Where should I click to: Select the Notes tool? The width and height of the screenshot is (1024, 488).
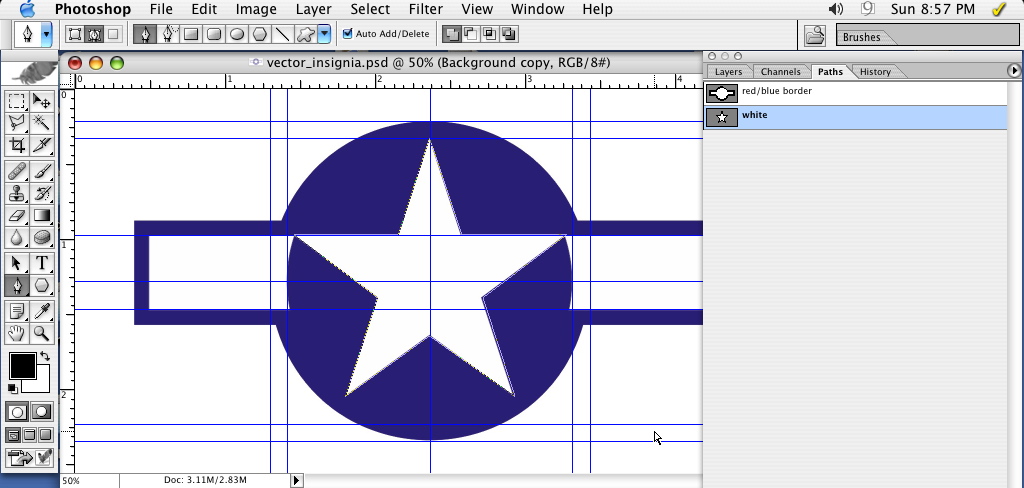[x=17, y=312]
